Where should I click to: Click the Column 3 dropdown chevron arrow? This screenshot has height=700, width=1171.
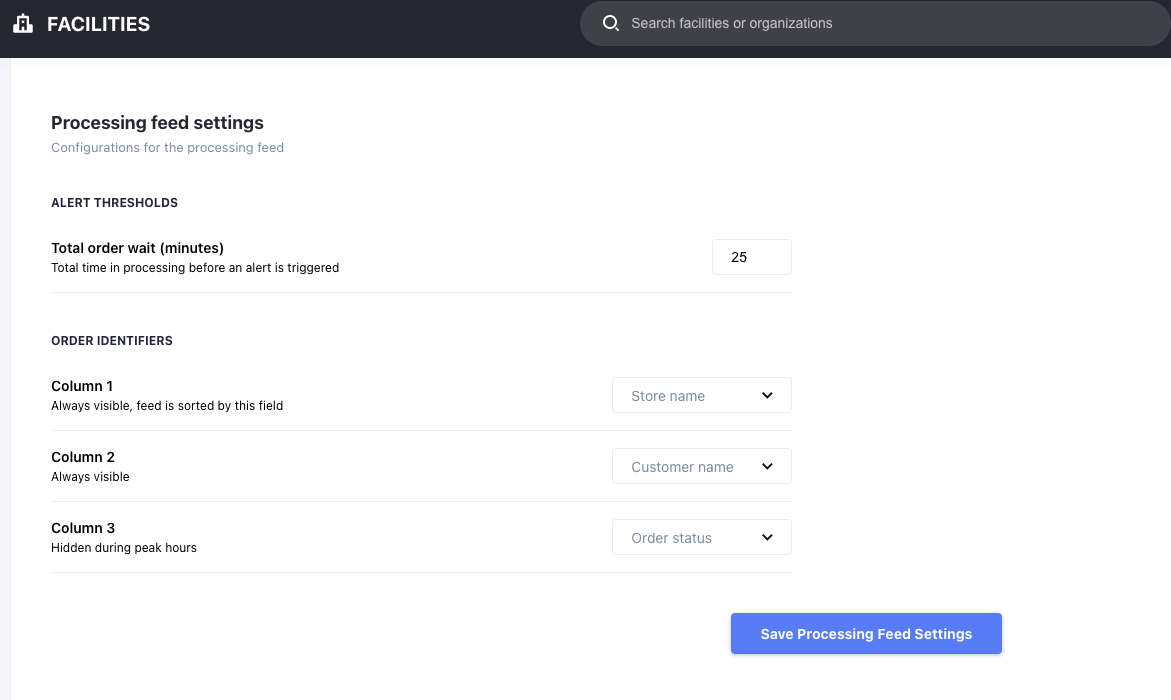tap(767, 537)
